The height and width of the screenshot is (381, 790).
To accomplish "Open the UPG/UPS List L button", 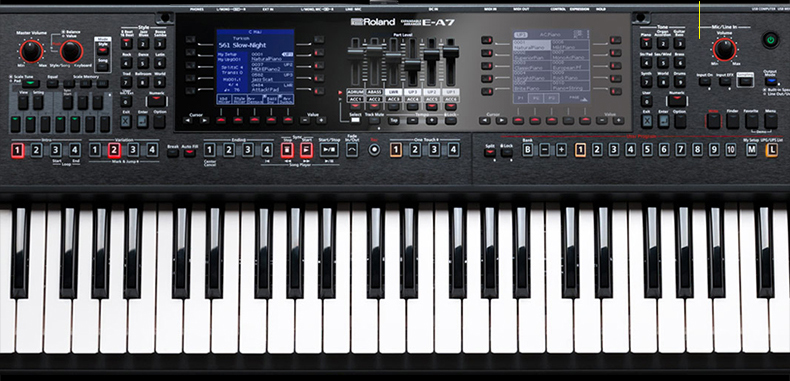I will (771, 150).
